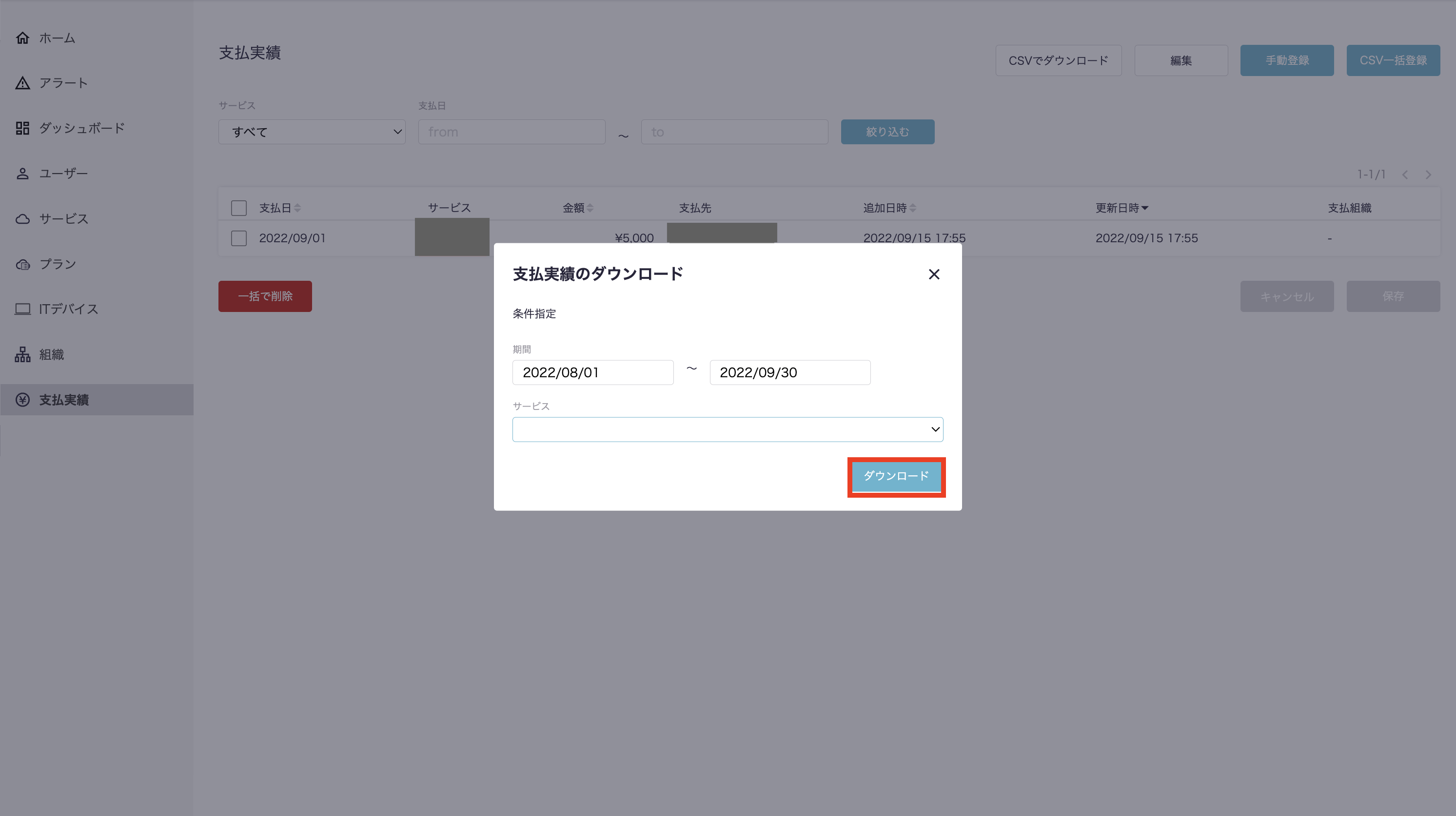Image resolution: width=1456 pixels, height=816 pixels.
Task: Check the 2022/09/01 payment row checkbox
Action: click(x=238, y=238)
